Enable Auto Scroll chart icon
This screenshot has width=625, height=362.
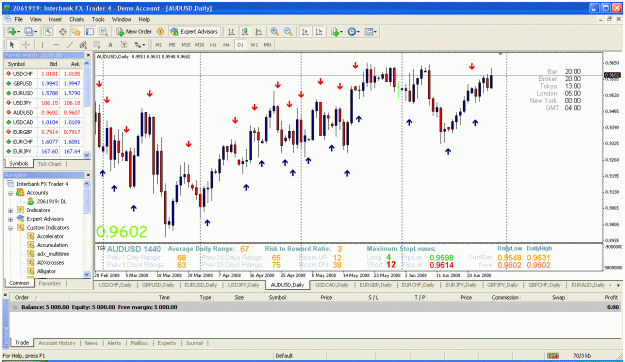click(x=305, y=31)
